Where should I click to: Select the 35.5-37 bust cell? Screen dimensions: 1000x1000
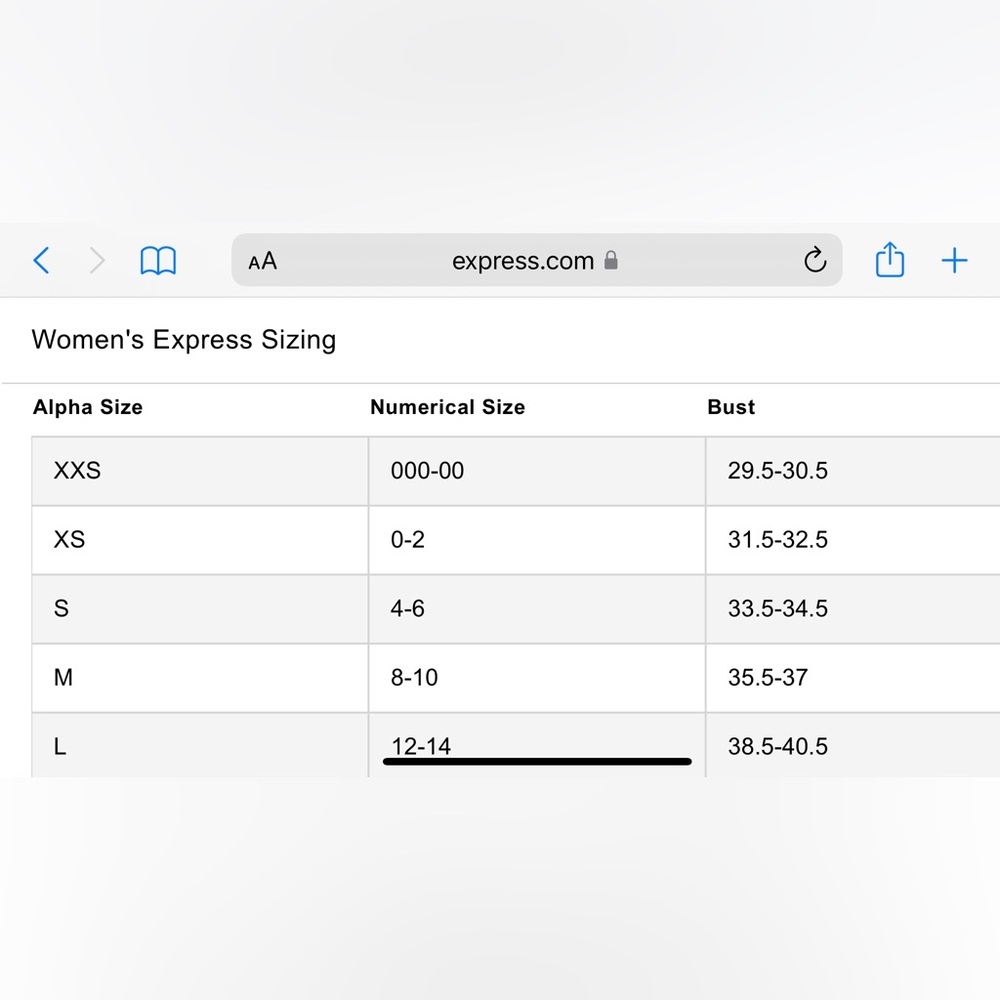tap(853, 678)
